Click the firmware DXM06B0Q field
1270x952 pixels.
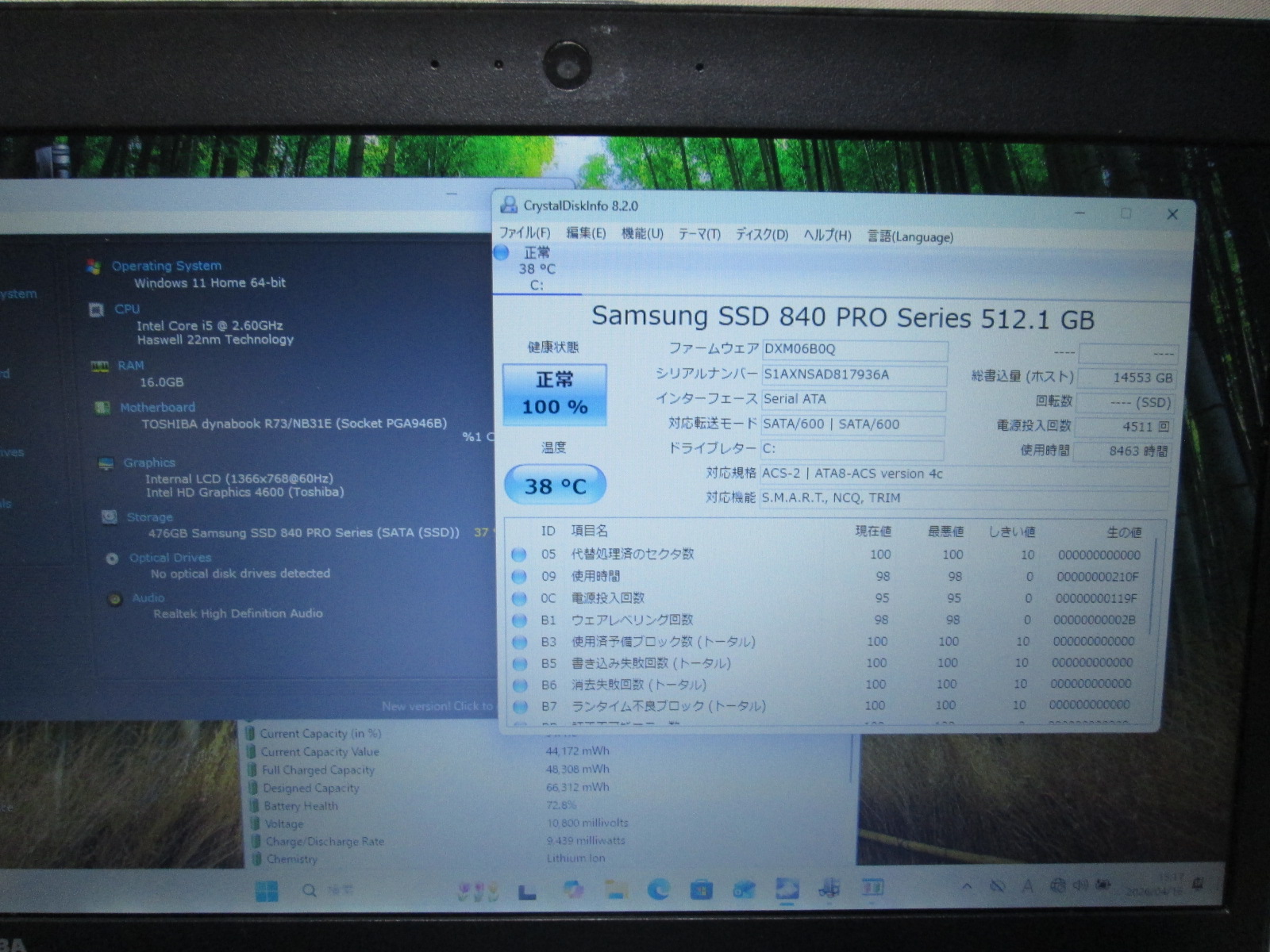click(853, 349)
